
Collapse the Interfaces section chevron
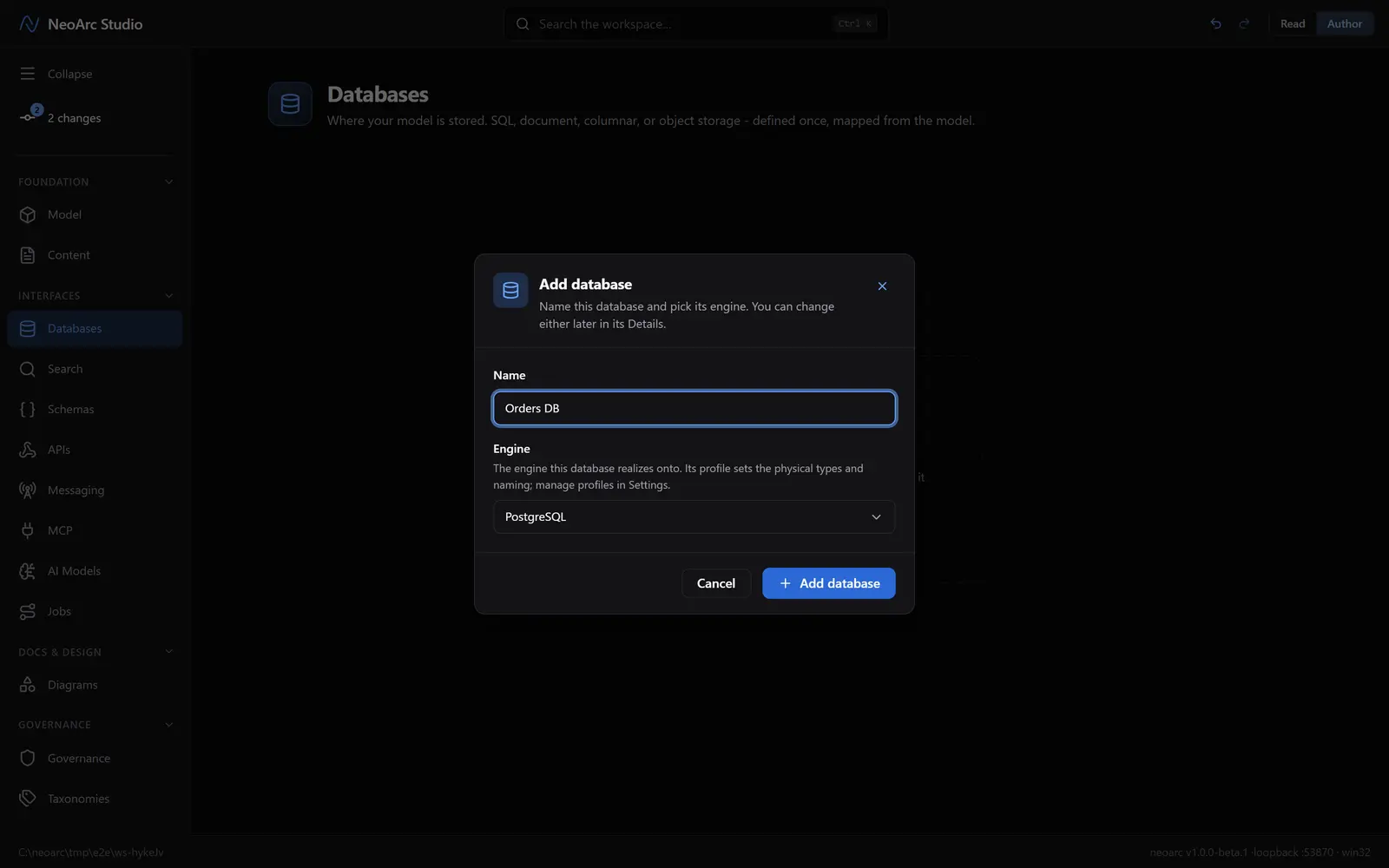coord(169,296)
